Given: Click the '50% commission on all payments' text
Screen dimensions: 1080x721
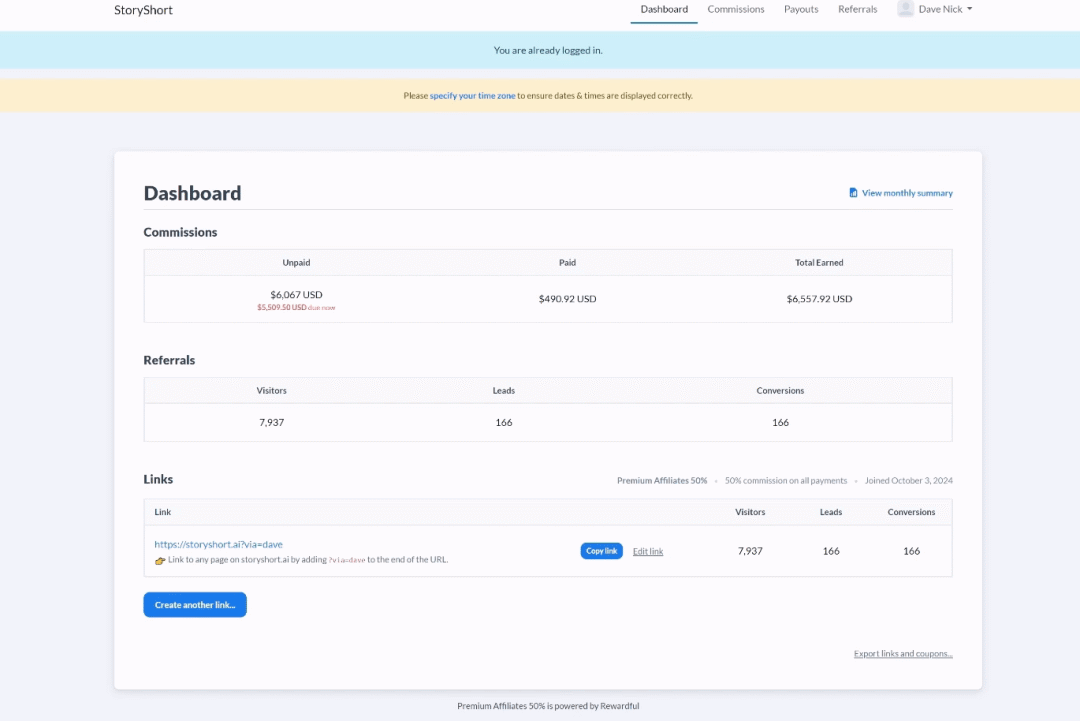Looking at the screenshot, I should coord(786,481).
